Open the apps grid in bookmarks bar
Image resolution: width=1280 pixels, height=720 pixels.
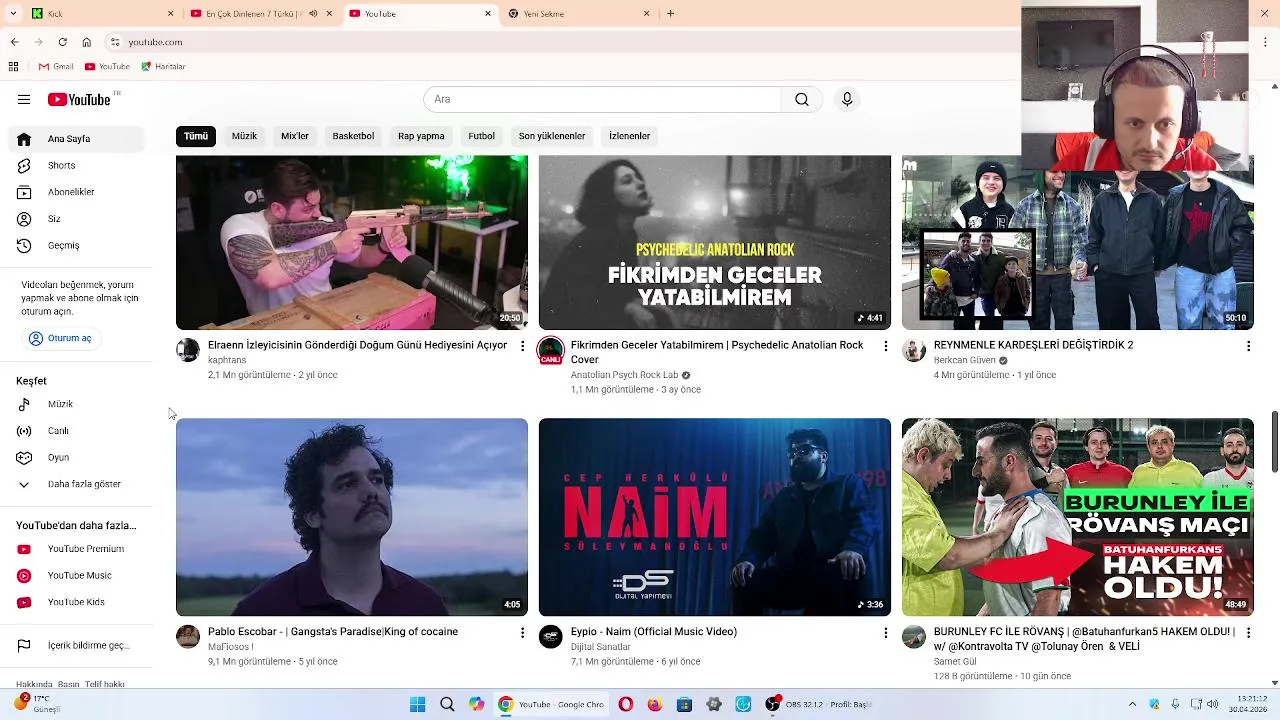click(13, 66)
